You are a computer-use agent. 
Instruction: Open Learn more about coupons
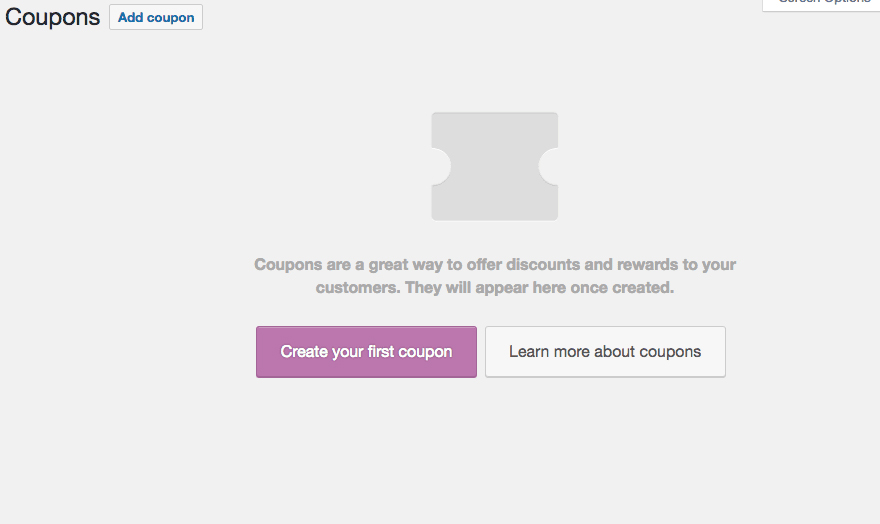605,352
